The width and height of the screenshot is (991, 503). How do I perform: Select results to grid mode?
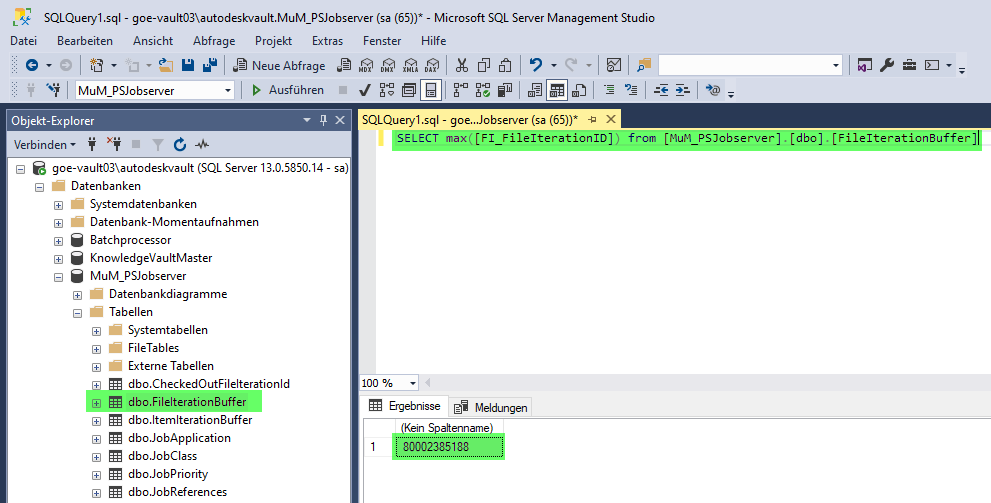click(x=557, y=90)
